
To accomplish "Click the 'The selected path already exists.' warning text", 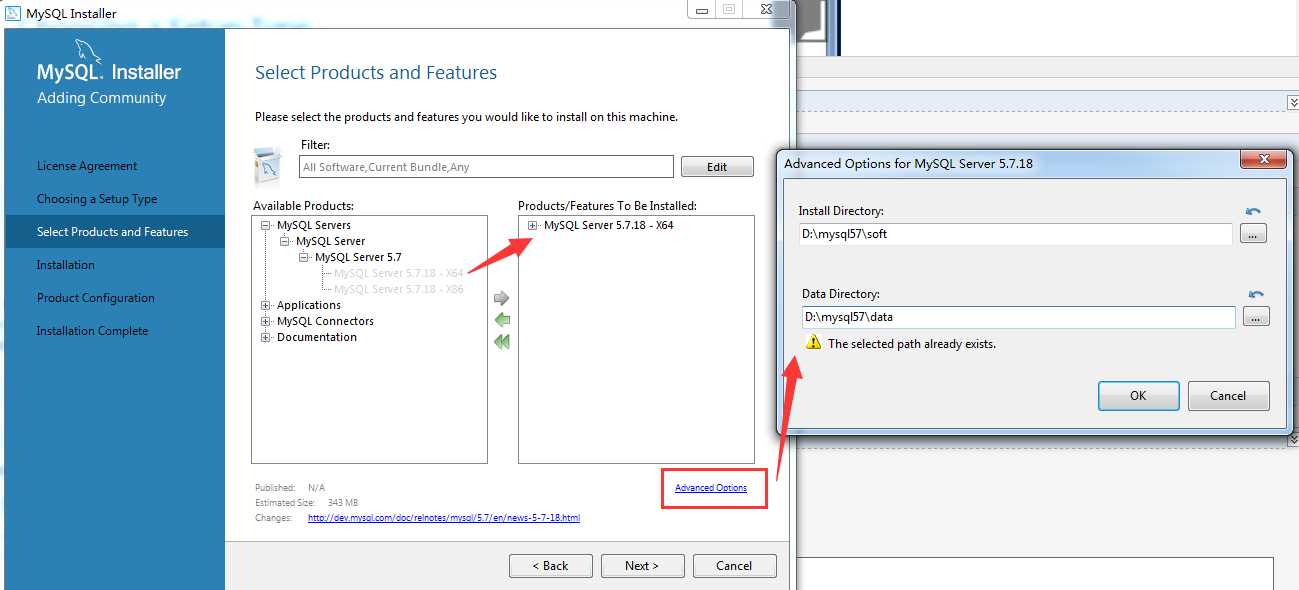I will tap(912, 344).
